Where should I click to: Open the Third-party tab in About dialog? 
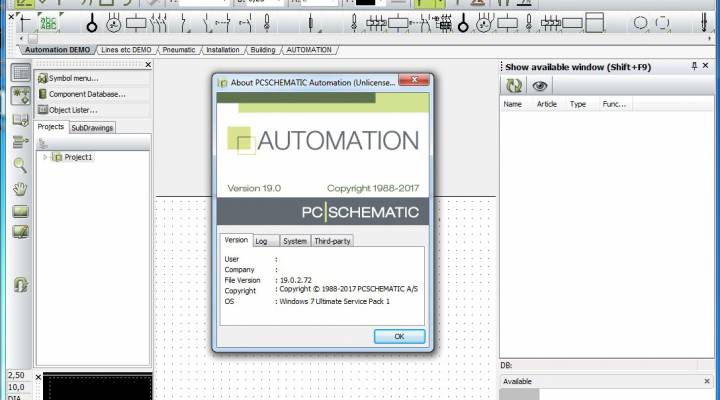pyautogui.click(x=332, y=241)
